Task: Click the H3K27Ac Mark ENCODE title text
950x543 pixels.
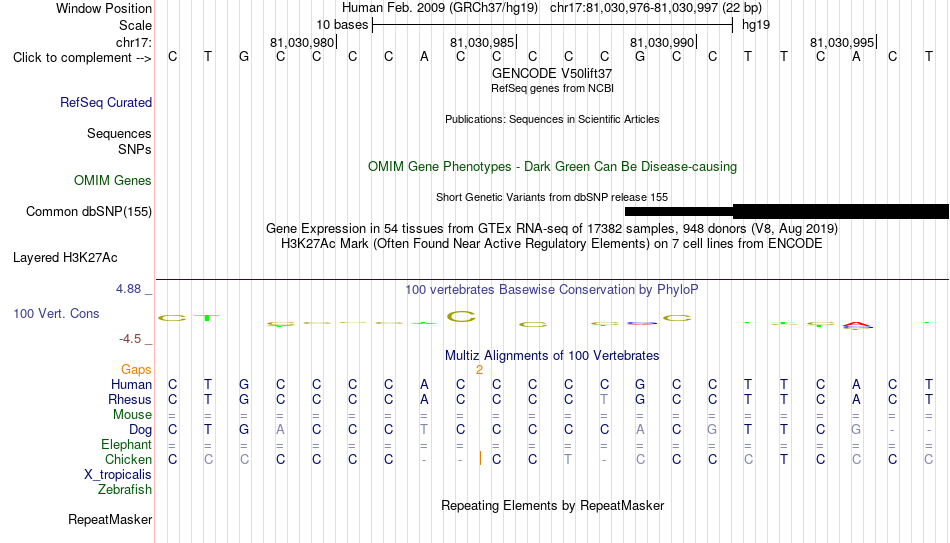Action: (552, 244)
